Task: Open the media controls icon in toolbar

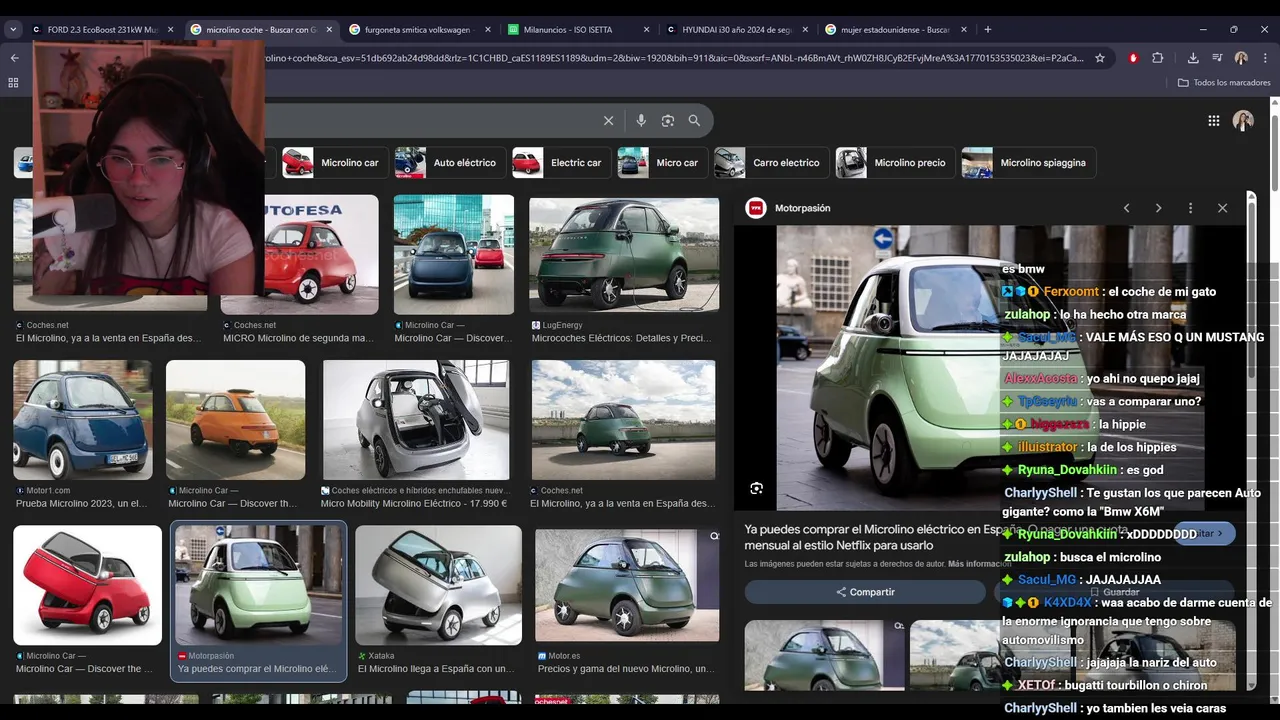Action: [1217, 58]
